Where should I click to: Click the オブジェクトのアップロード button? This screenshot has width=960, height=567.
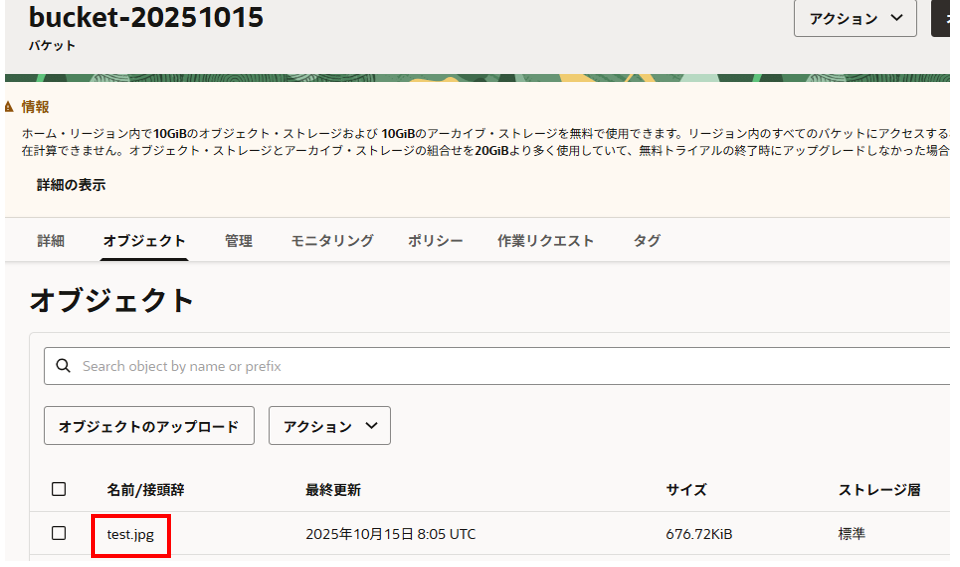click(149, 426)
